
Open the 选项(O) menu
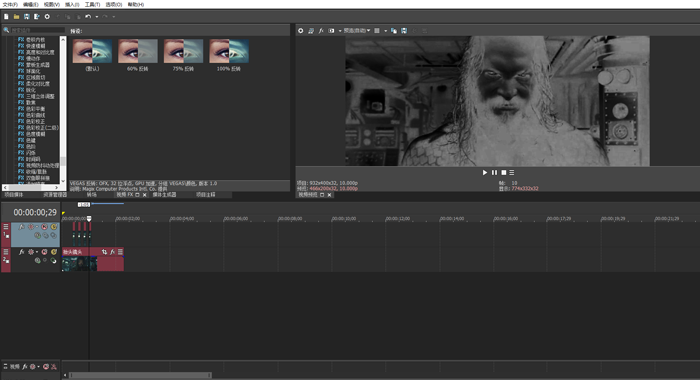click(x=114, y=4)
